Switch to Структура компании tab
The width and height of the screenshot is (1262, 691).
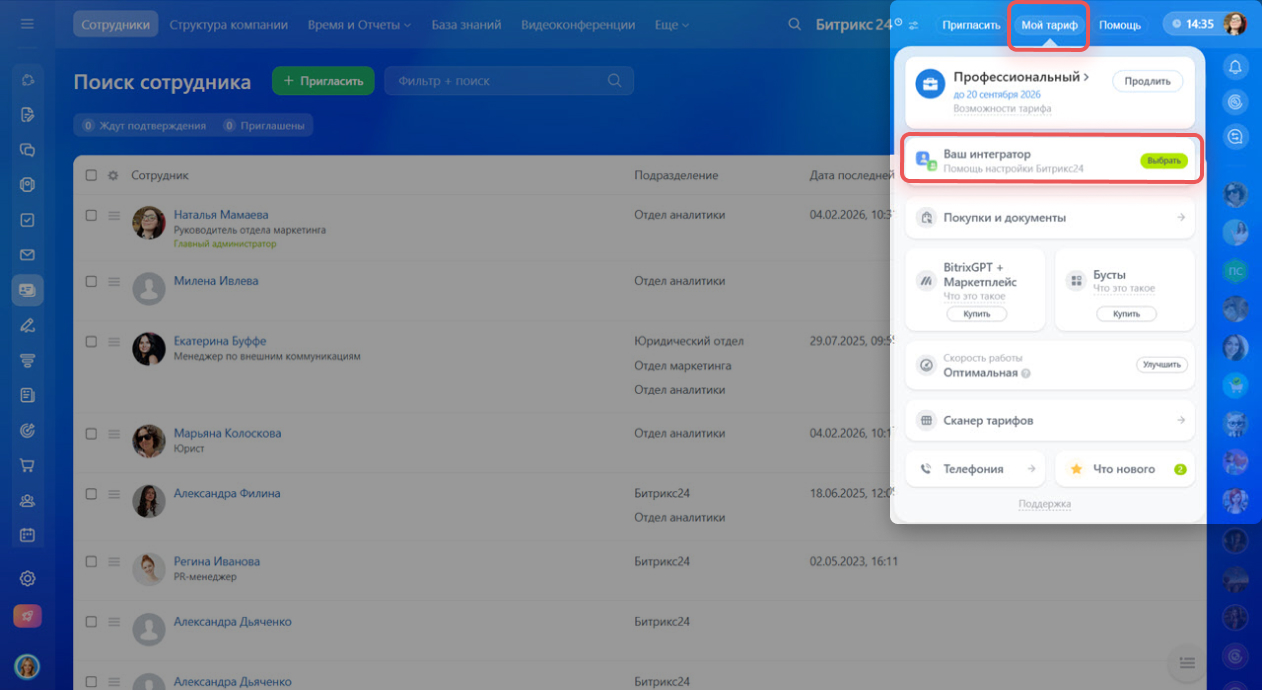(229, 25)
